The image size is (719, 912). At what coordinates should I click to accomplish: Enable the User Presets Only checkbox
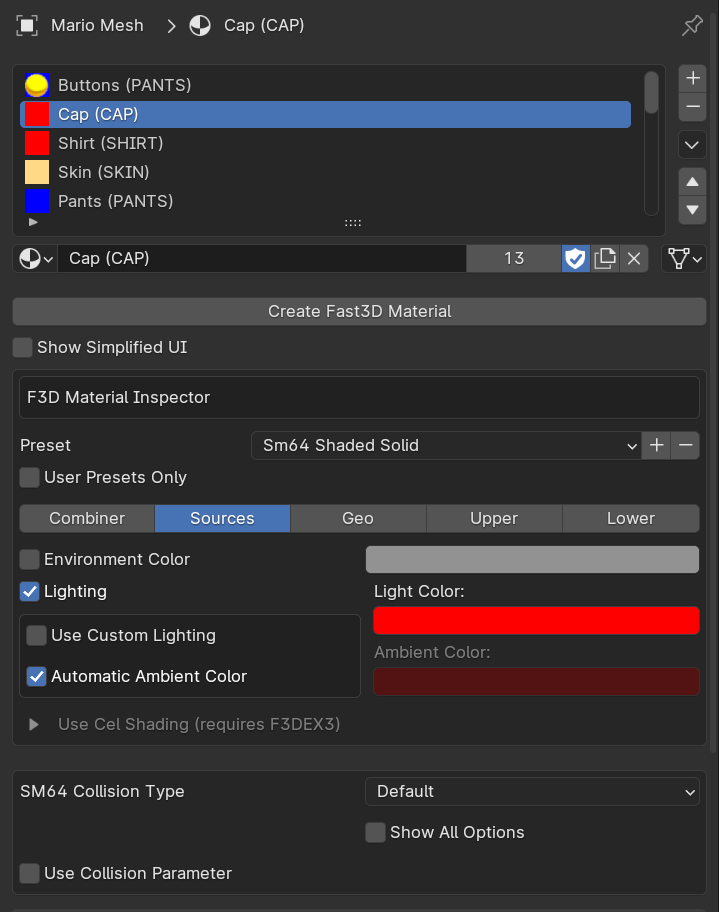coord(30,478)
